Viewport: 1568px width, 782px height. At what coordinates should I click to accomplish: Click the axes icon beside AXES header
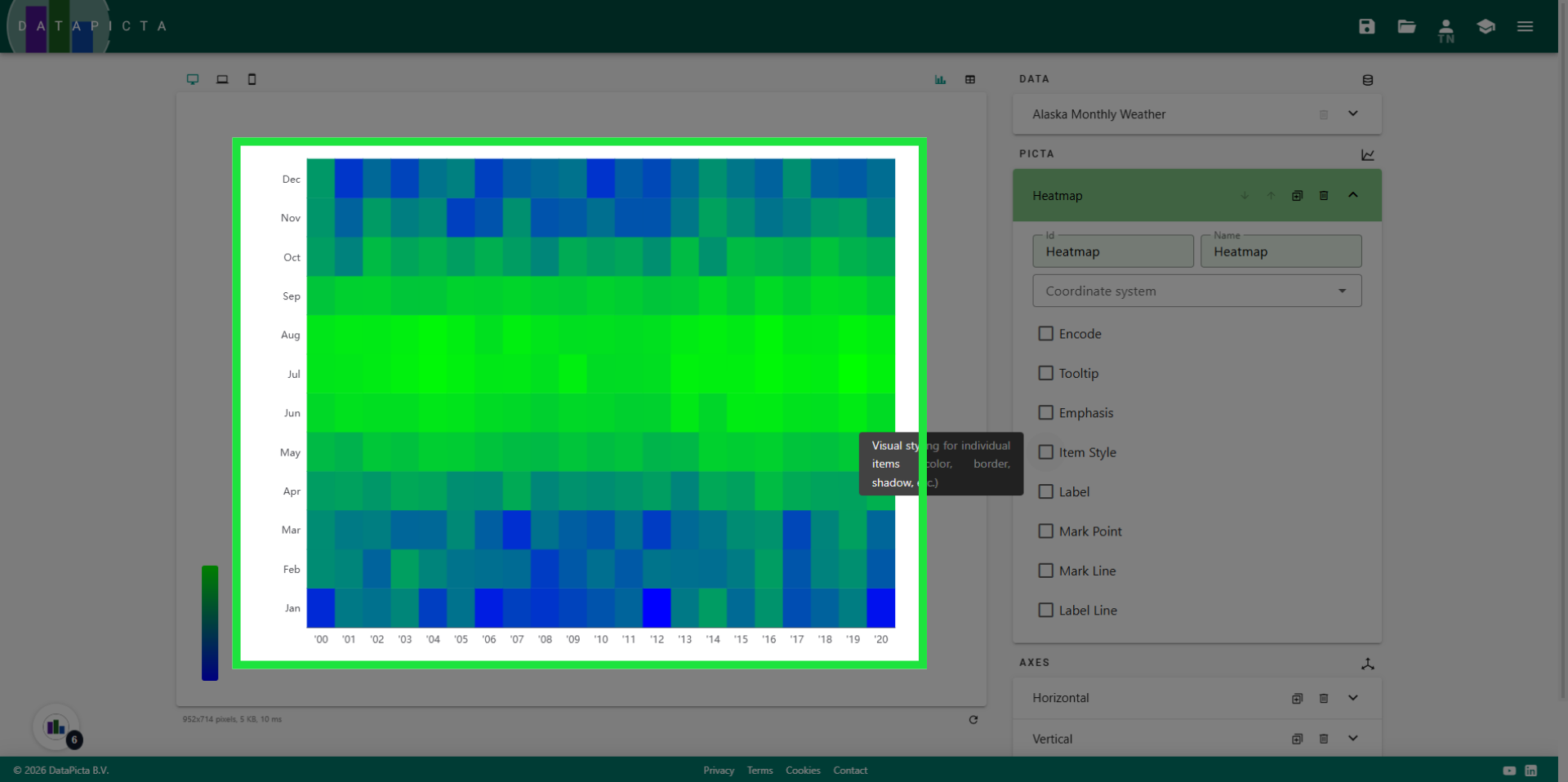pyautogui.click(x=1368, y=664)
